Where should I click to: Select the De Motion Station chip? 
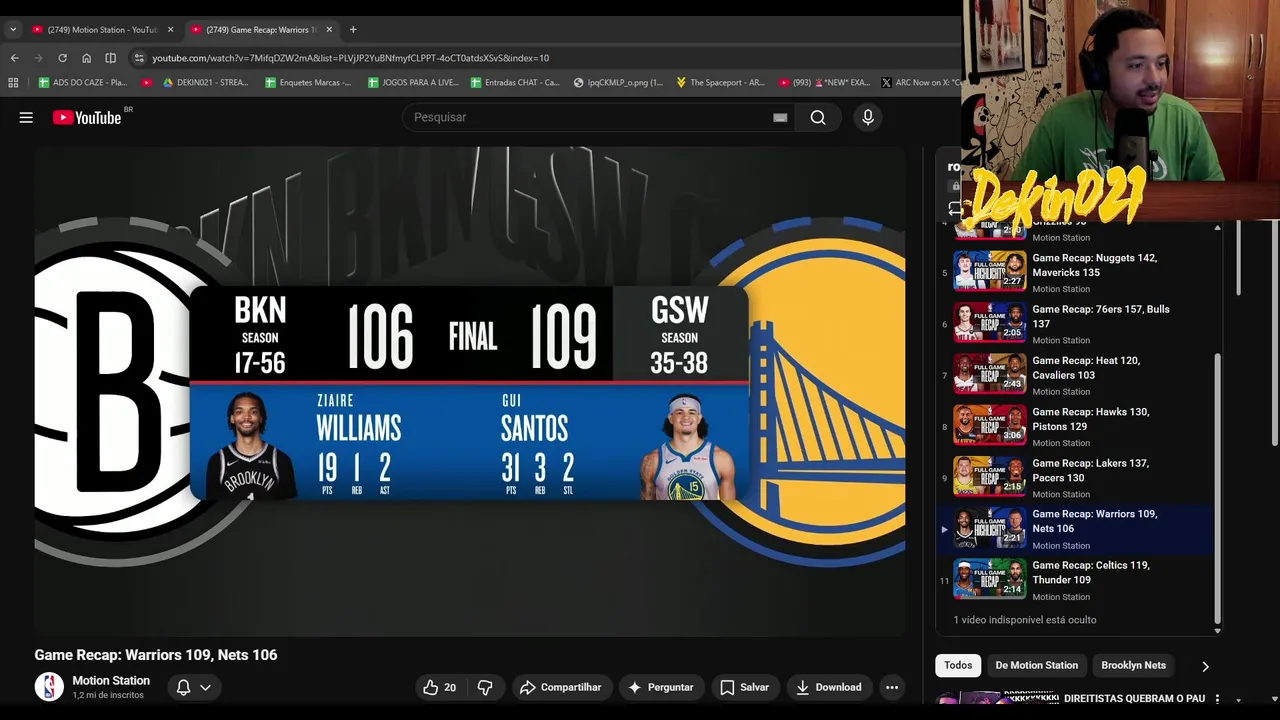point(1037,665)
